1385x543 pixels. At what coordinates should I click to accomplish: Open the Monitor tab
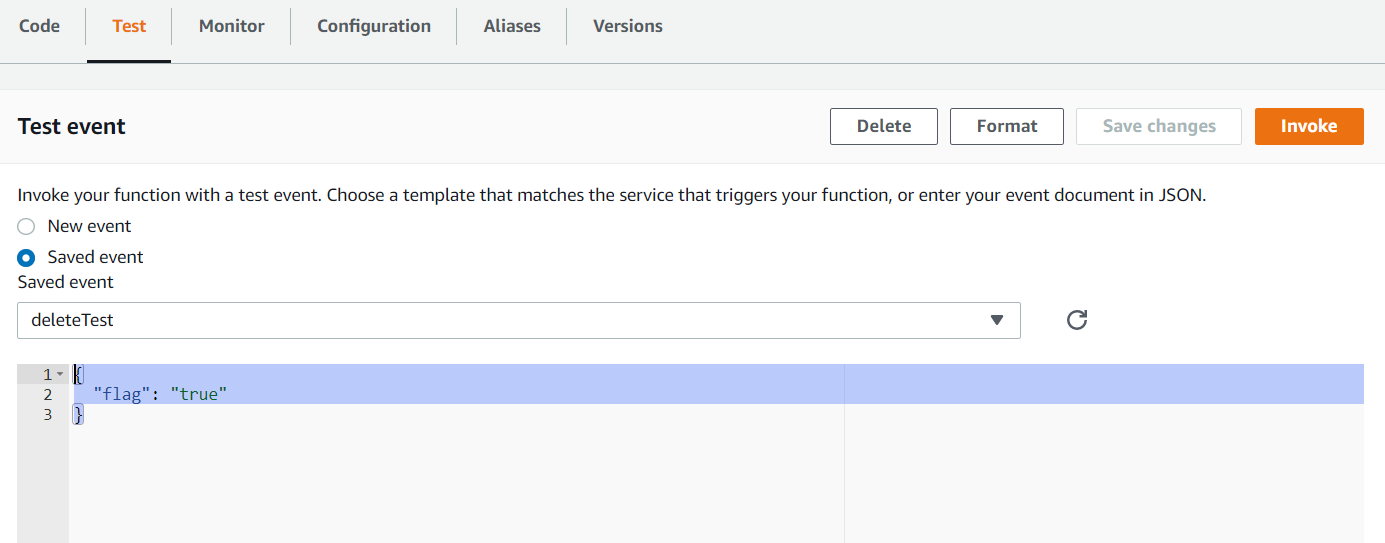(232, 26)
